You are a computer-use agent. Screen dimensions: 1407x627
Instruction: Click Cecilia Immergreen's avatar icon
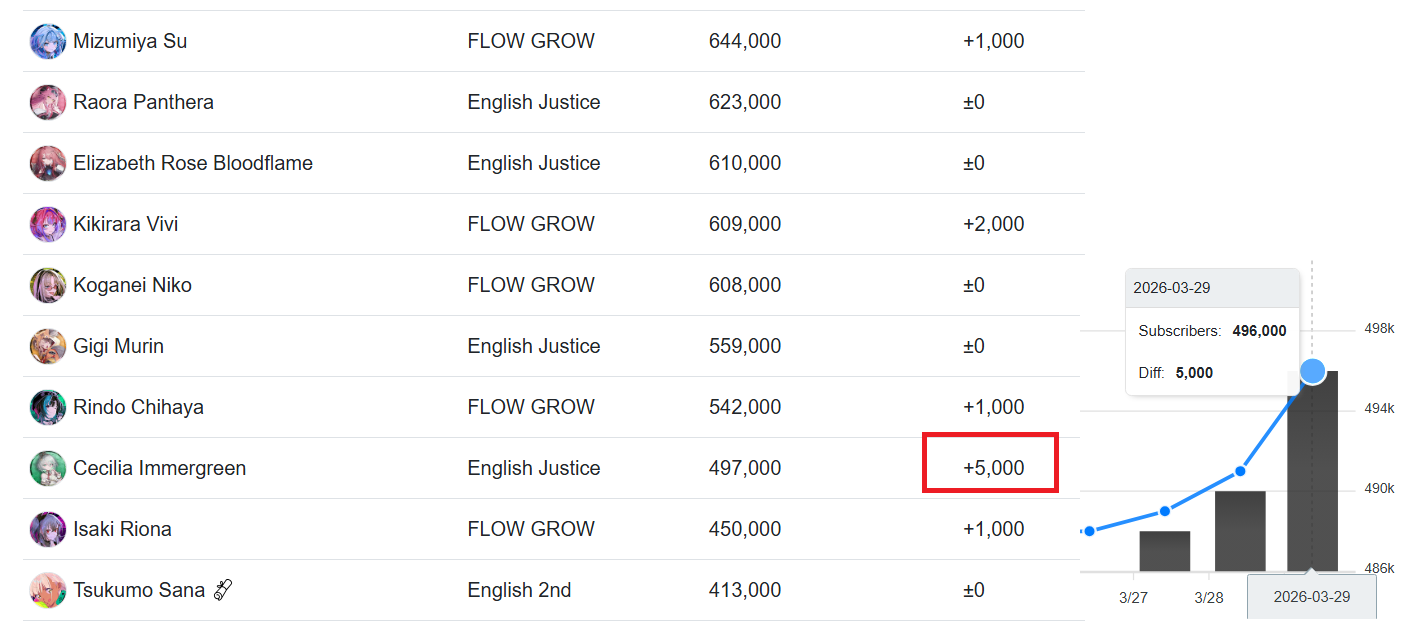[x=48, y=469]
